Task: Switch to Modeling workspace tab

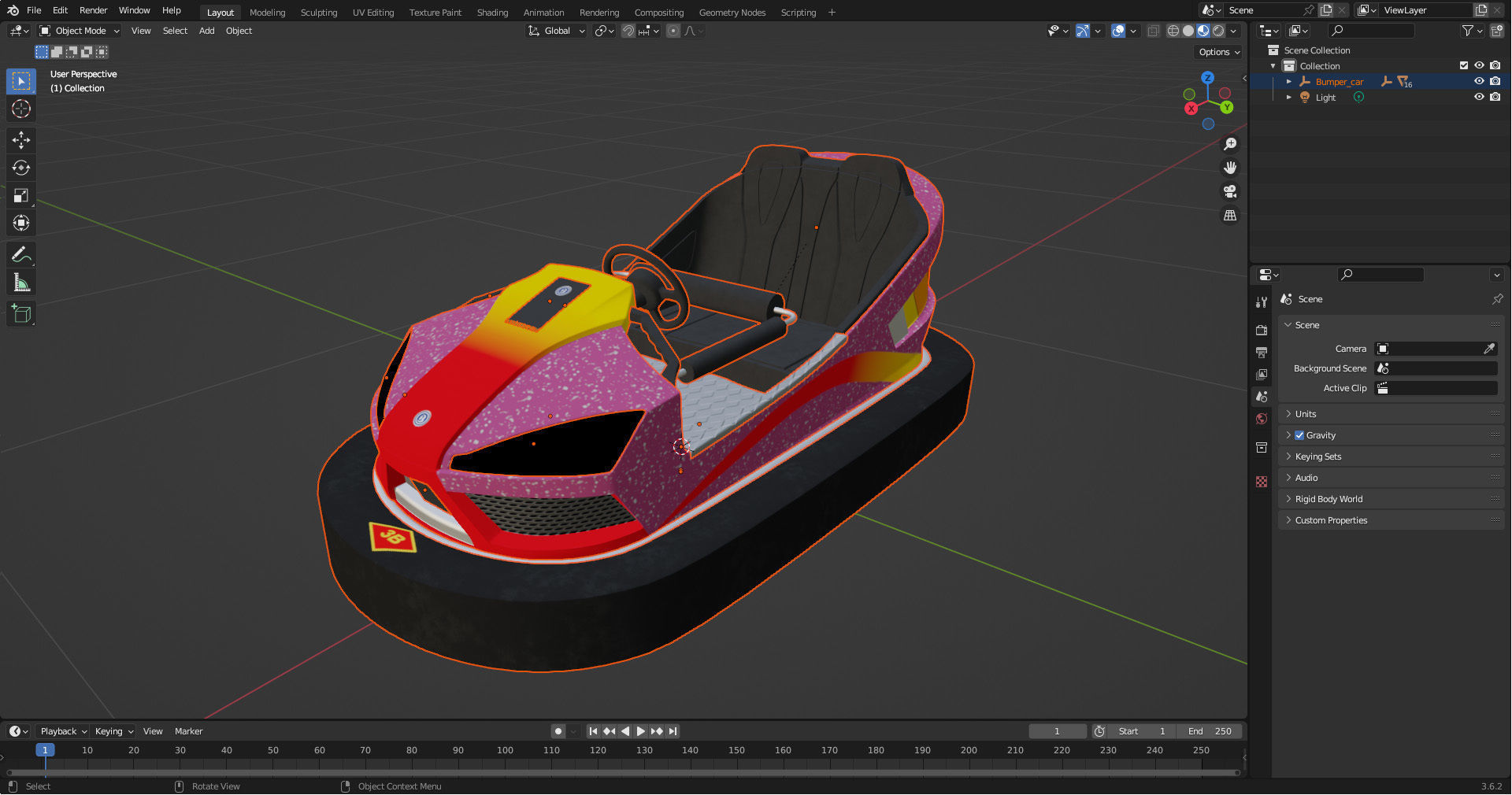Action: pyautogui.click(x=267, y=13)
